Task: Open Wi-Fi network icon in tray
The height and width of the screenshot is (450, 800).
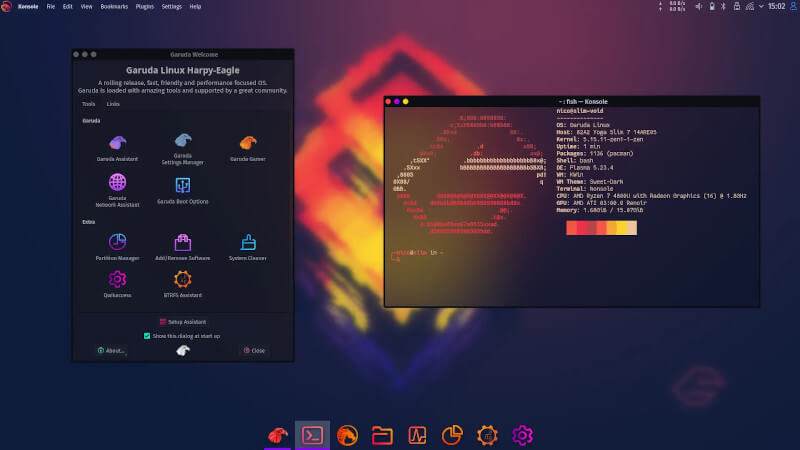Action: pyautogui.click(x=749, y=7)
